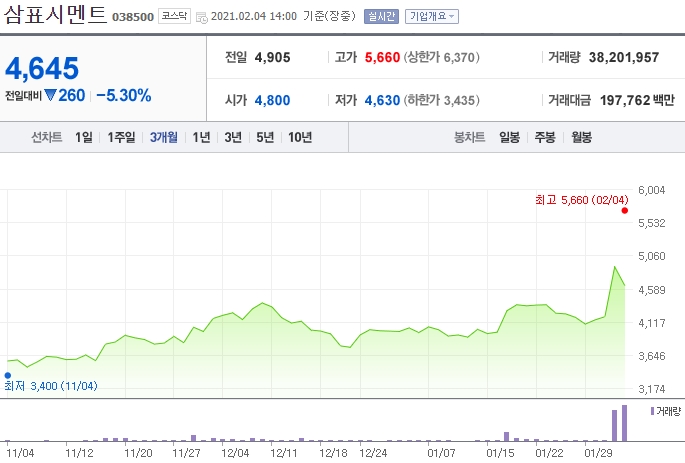Click the upper limit text 상한가 6,370

tap(442, 57)
